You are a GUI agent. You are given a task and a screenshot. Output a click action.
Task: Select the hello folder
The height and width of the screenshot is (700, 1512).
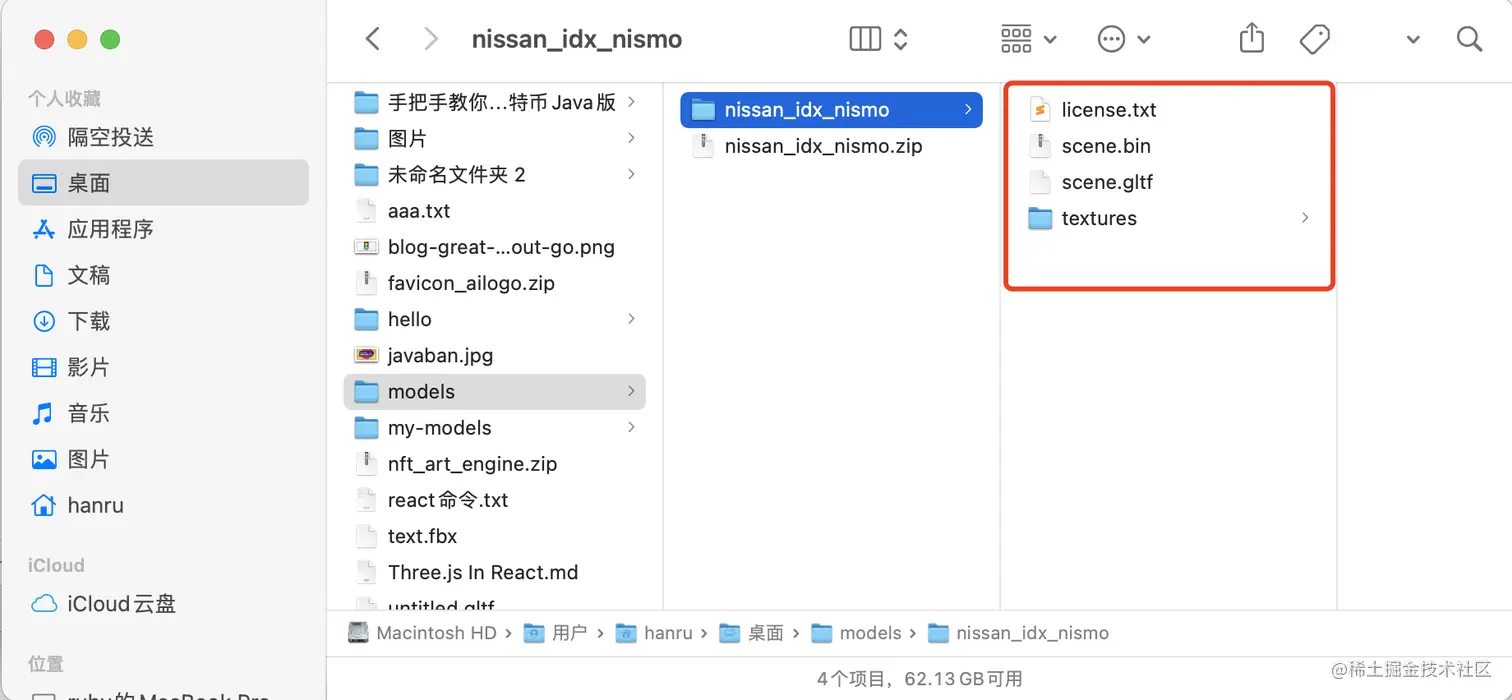pos(494,319)
